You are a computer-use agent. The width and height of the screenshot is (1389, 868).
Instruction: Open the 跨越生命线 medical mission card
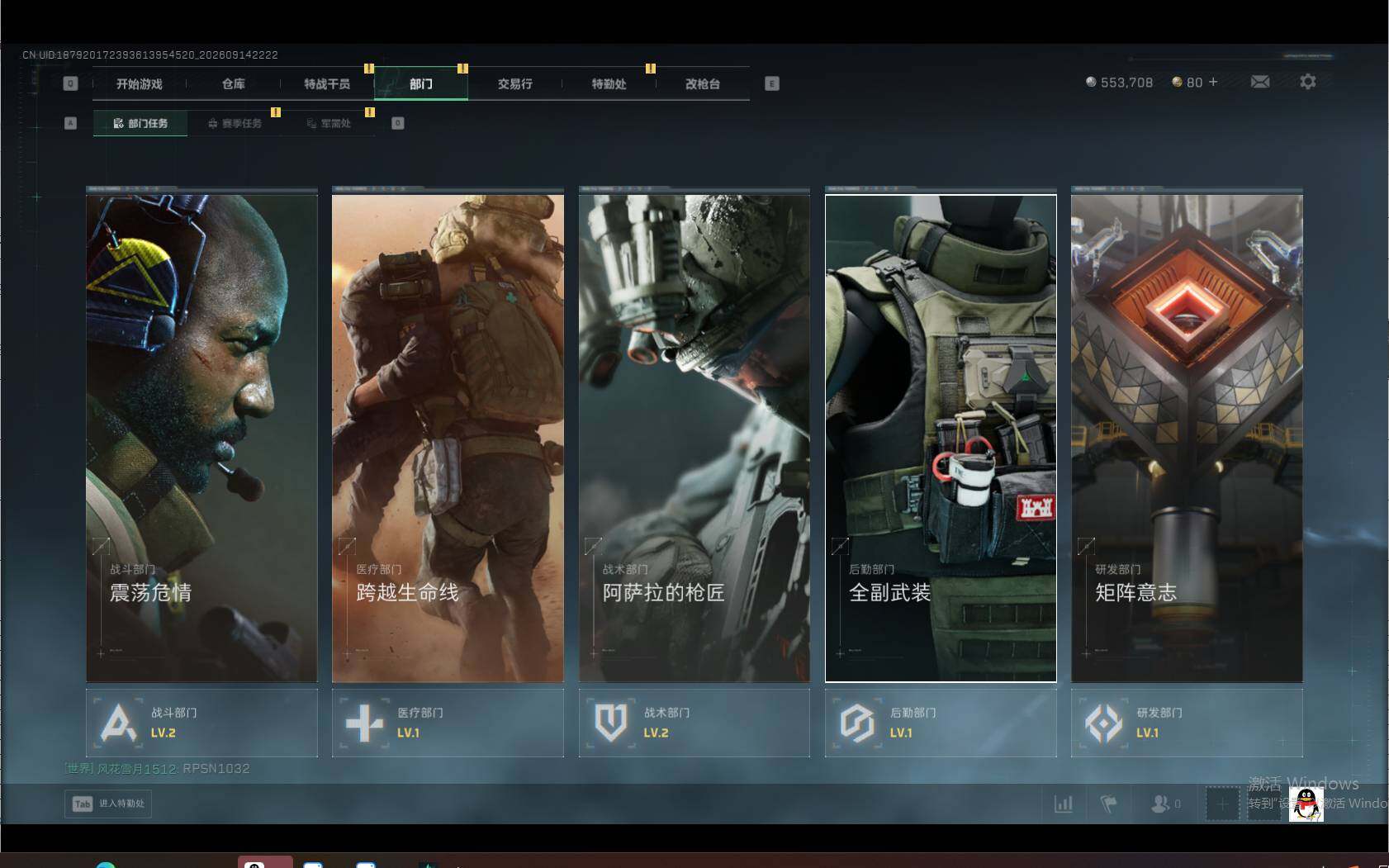448,438
